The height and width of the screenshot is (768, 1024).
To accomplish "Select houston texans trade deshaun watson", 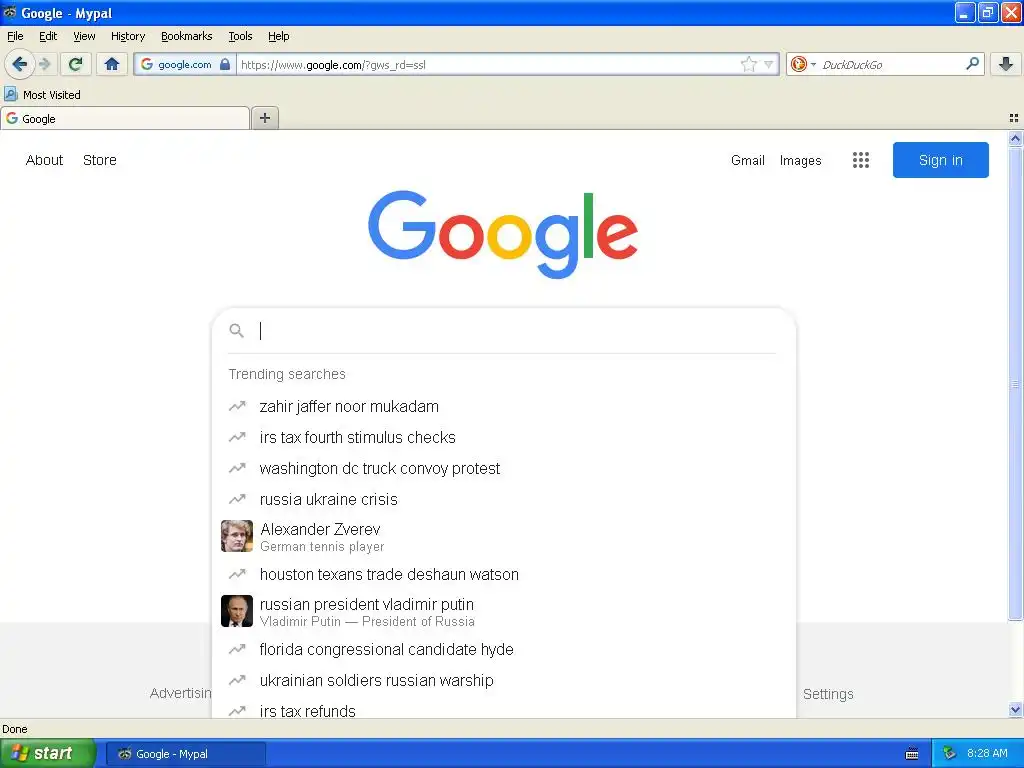I will pos(504,574).
